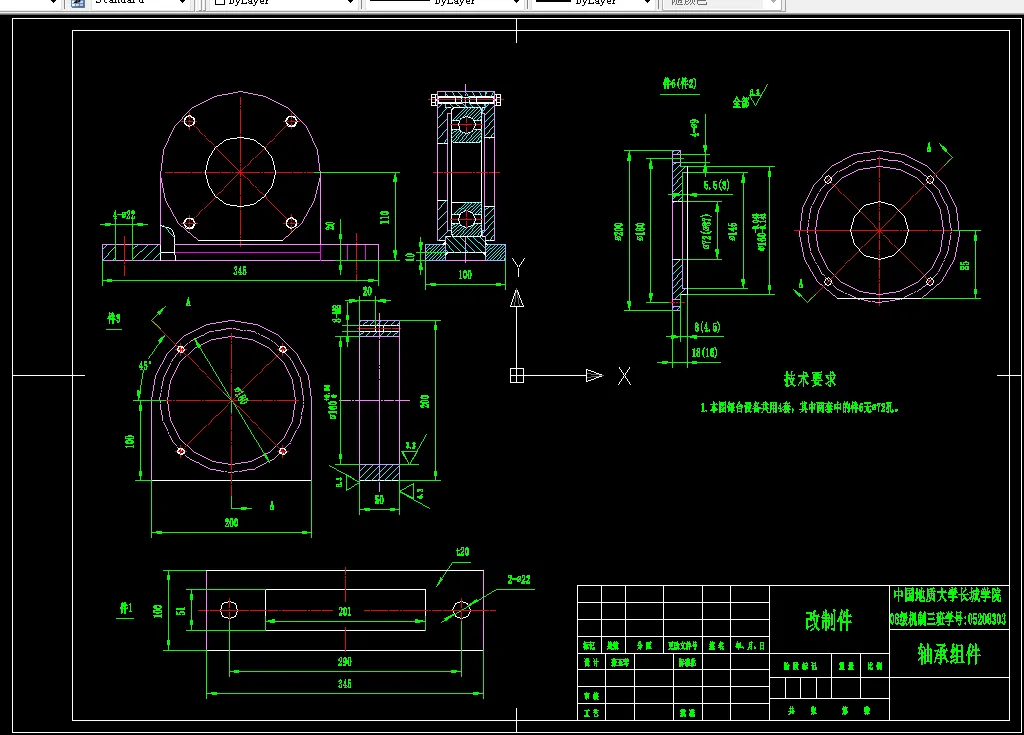Select the 阶段标记 title block cell
The height and width of the screenshot is (735, 1024).
(x=800, y=666)
